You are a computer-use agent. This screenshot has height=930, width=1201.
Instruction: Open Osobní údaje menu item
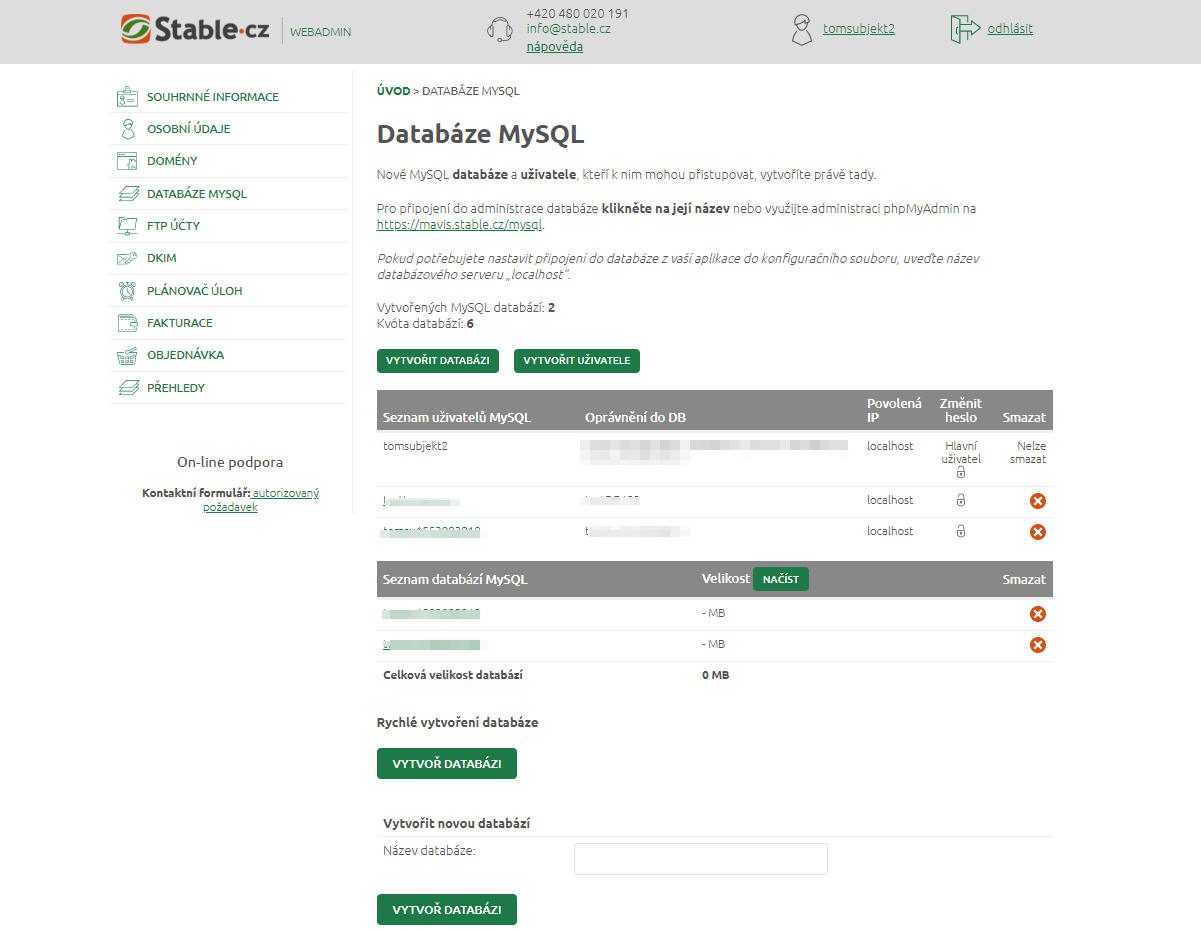(x=189, y=129)
